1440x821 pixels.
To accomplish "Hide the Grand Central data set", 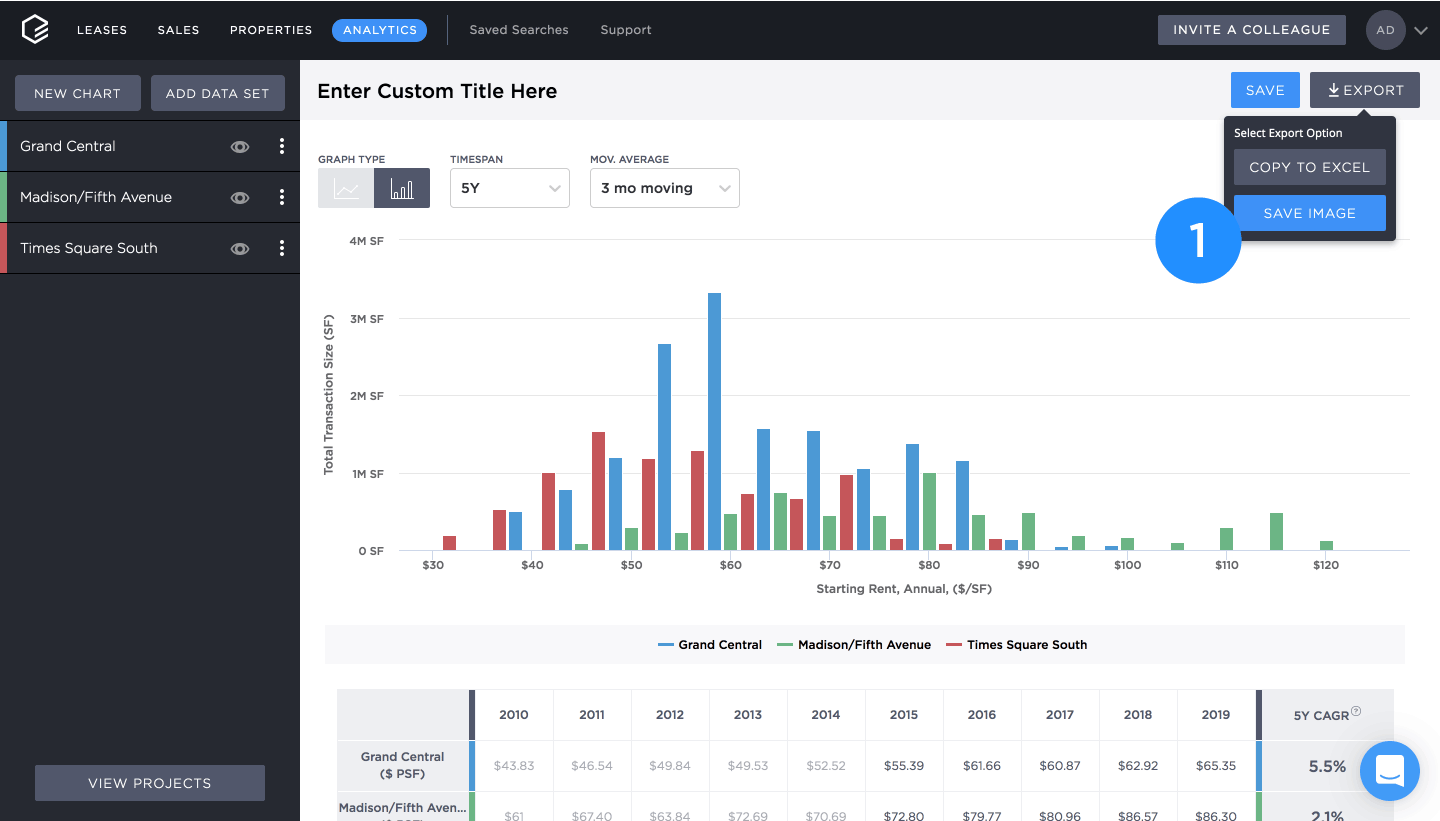I will point(240,146).
